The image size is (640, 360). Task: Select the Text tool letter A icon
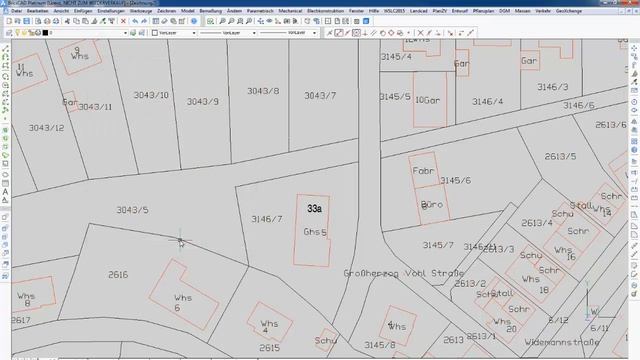5,191
